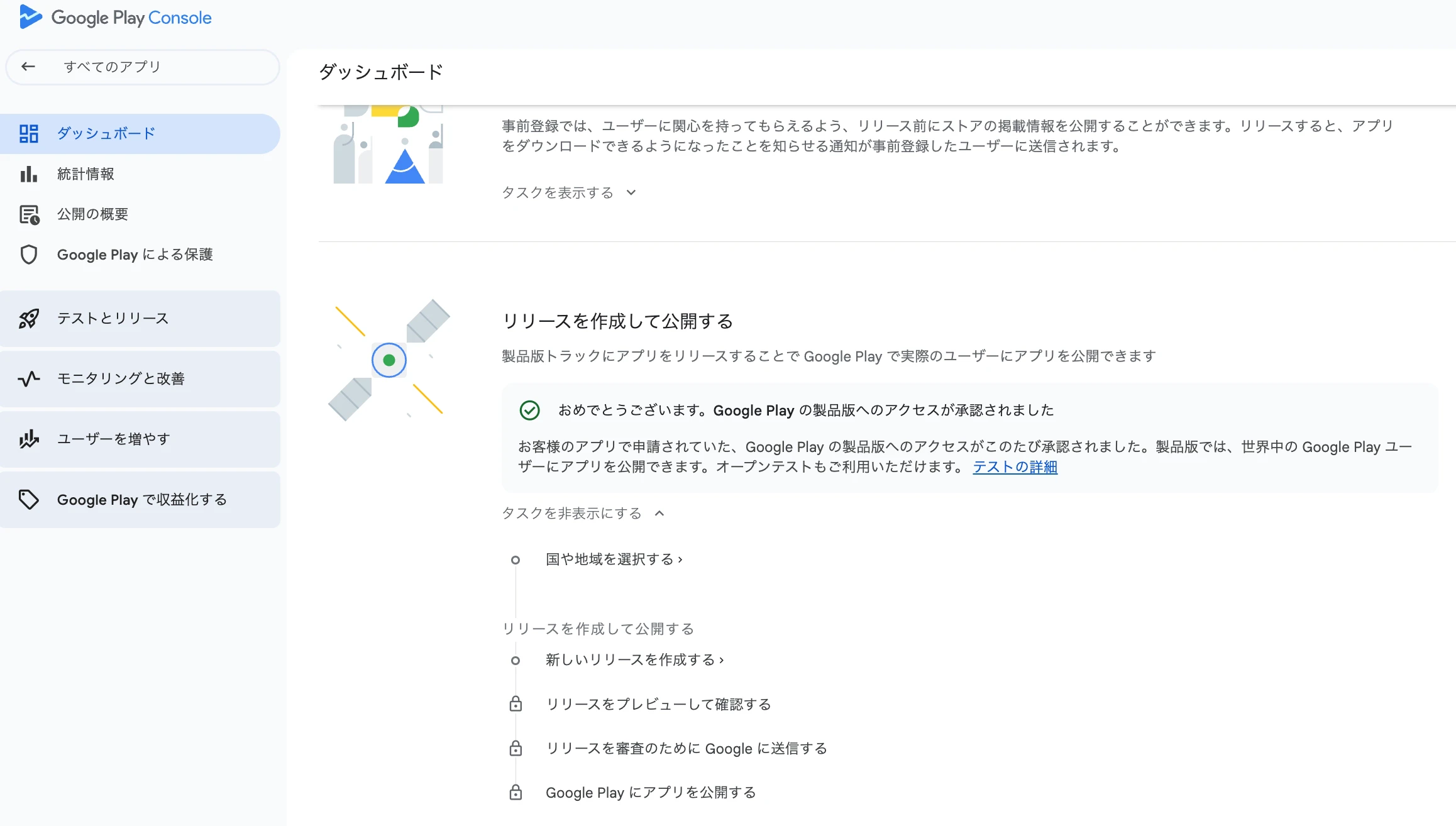Click the lock icon beside リリースをプレビューして確認する
This screenshot has height=826, width=1456.
pyautogui.click(x=516, y=704)
